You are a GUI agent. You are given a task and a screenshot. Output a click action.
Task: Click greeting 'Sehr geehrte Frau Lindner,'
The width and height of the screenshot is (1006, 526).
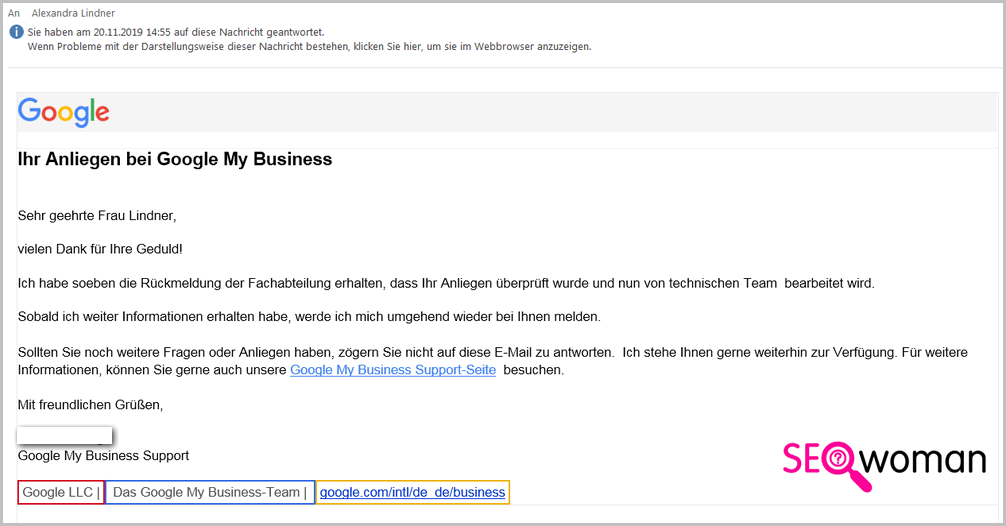[x=97, y=216]
